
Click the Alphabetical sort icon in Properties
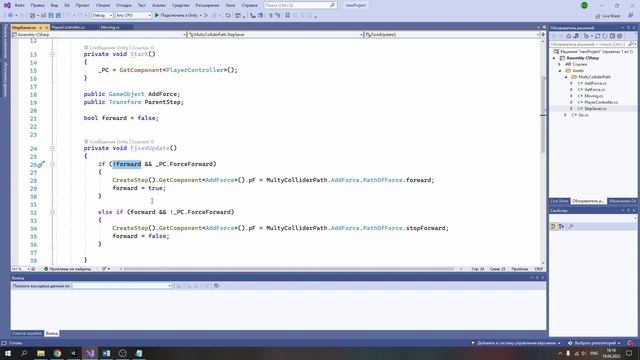coord(562,227)
